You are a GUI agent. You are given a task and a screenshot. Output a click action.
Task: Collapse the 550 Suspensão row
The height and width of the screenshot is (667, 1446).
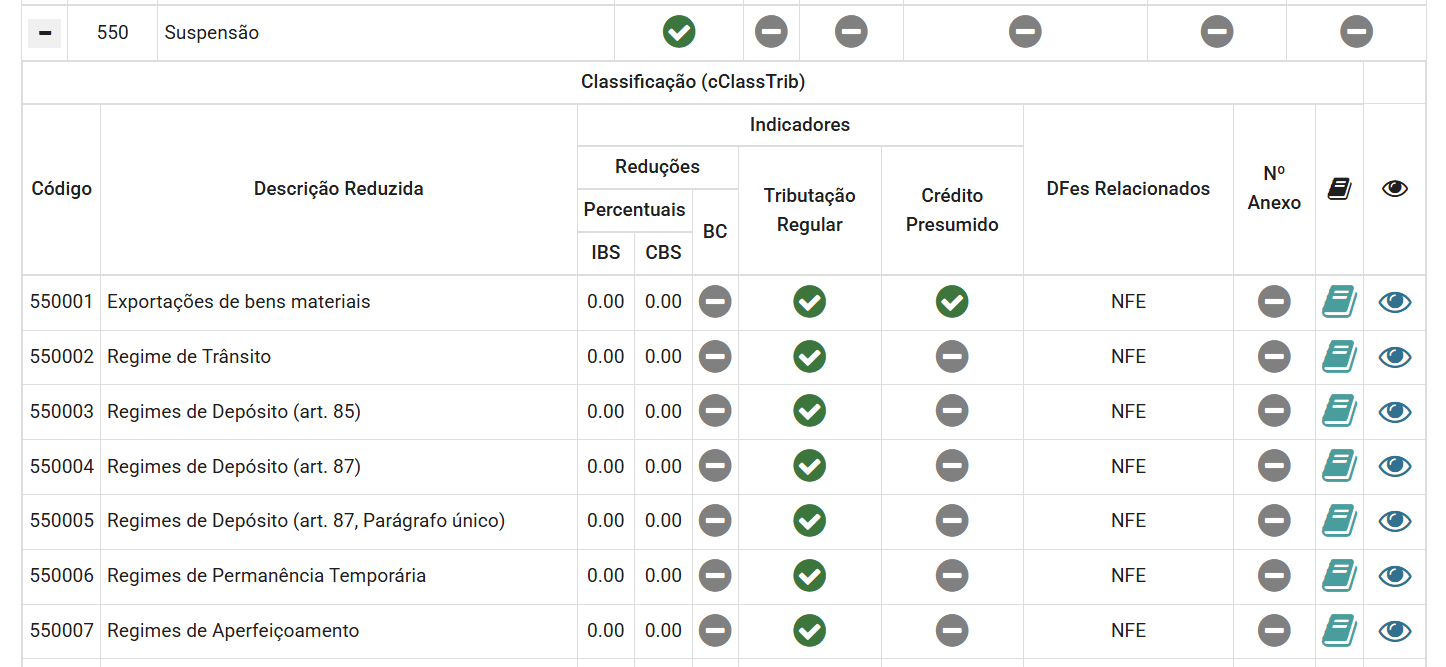click(44, 33)
